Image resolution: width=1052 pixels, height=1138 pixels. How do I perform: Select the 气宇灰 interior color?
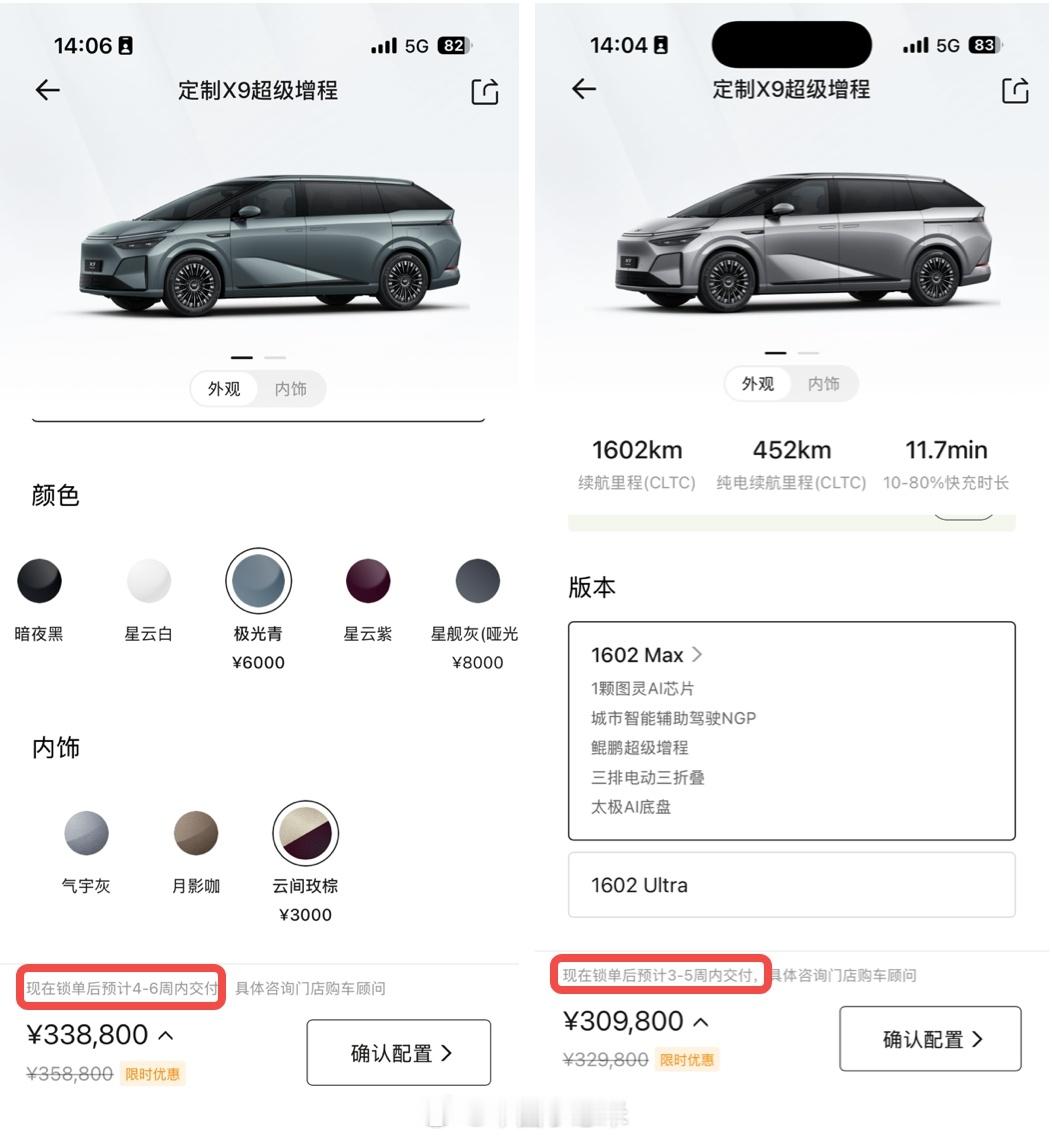pos(86,832)
